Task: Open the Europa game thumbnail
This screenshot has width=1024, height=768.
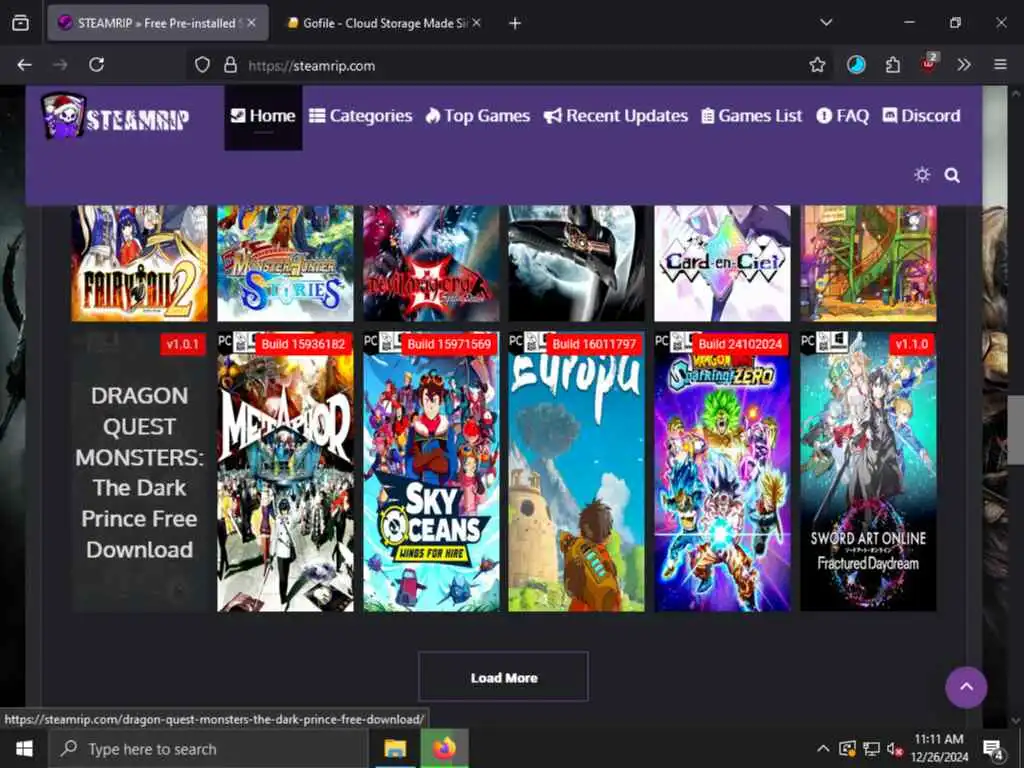Action: coord(577,472)
